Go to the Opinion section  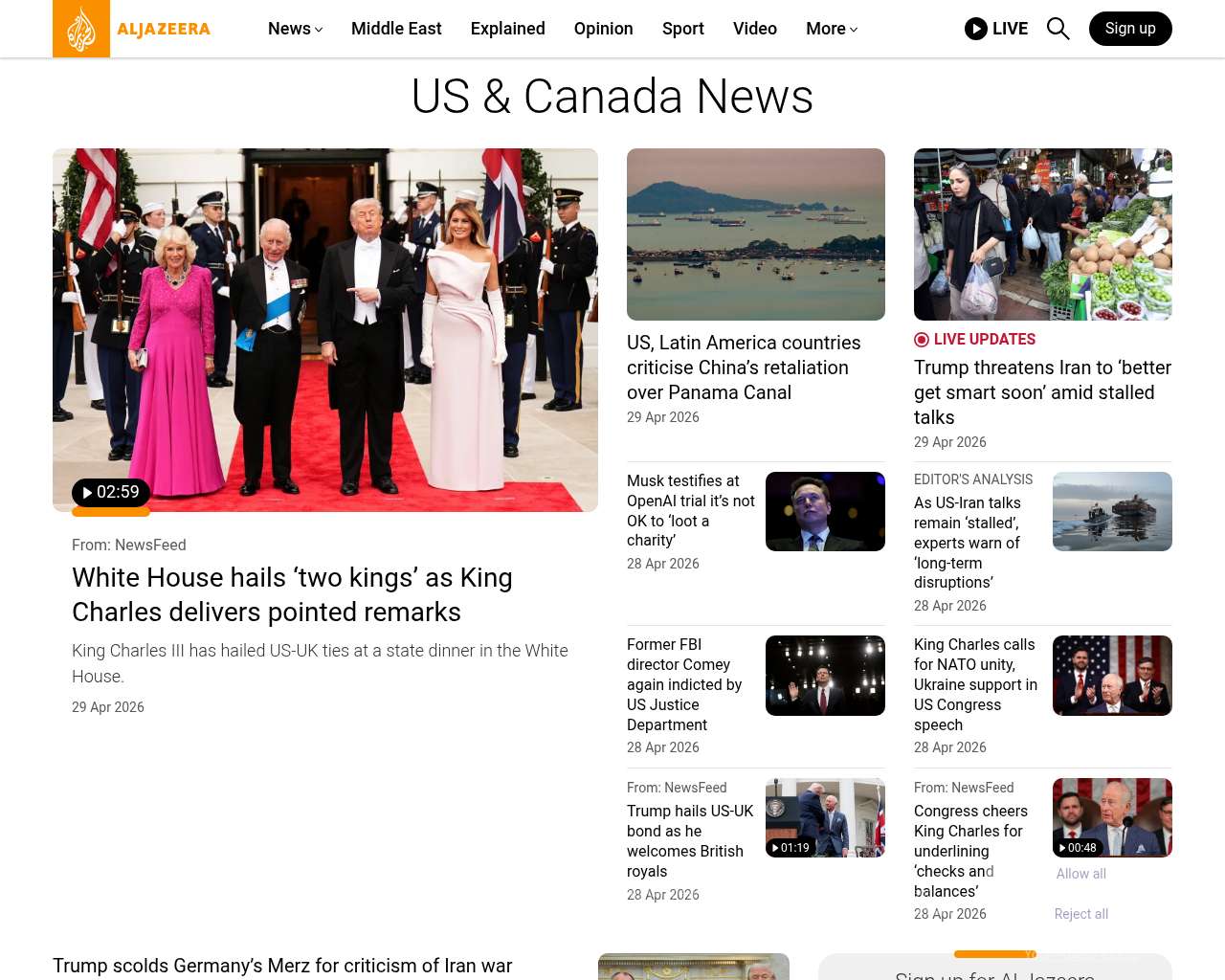(x=603, y=29)
